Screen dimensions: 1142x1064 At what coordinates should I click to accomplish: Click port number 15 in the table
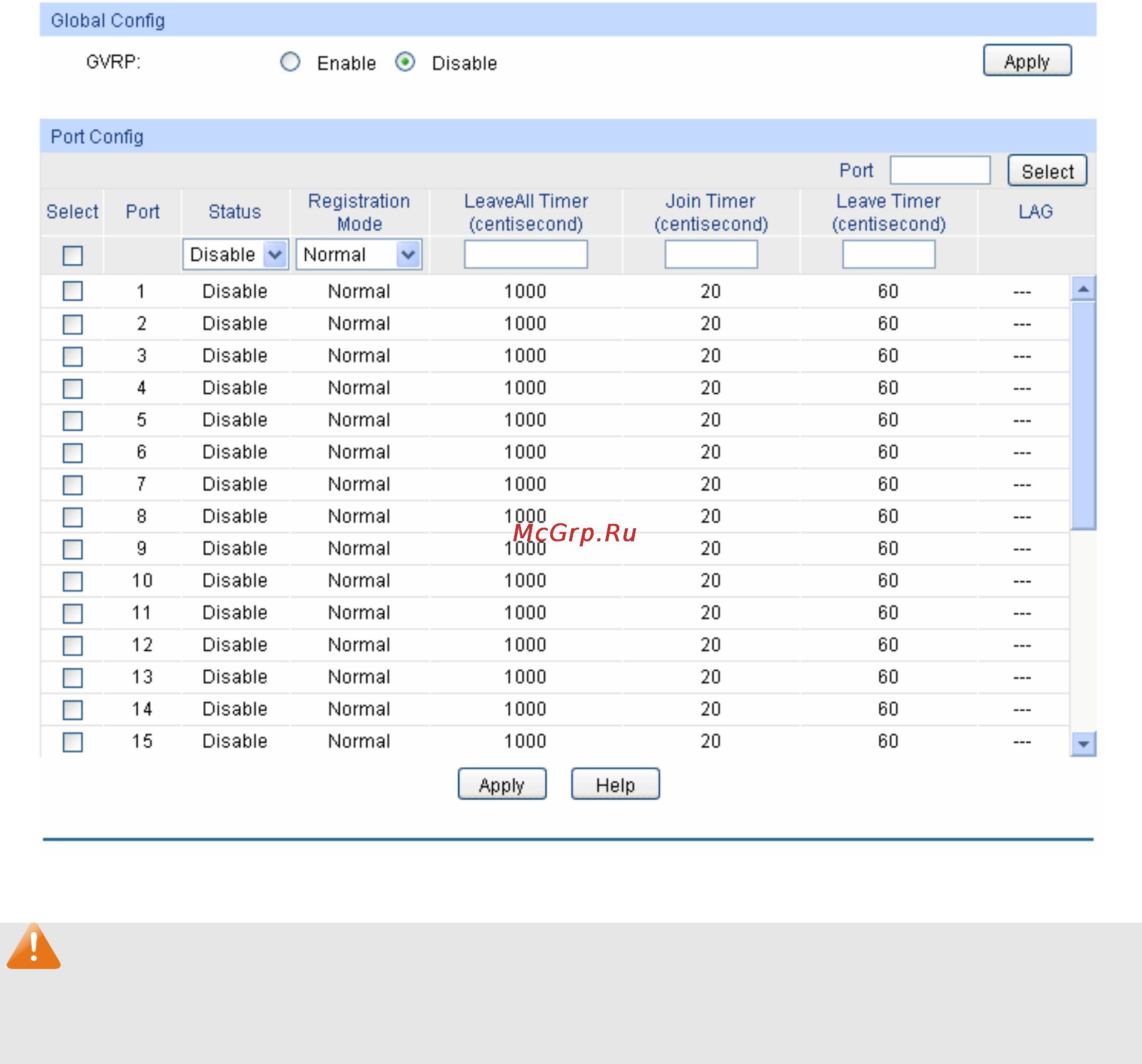[142, 741]
